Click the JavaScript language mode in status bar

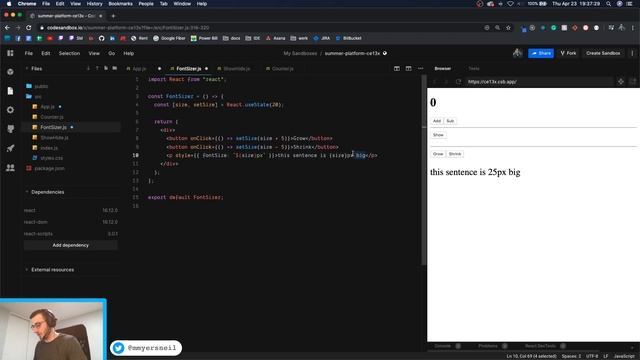624,356
